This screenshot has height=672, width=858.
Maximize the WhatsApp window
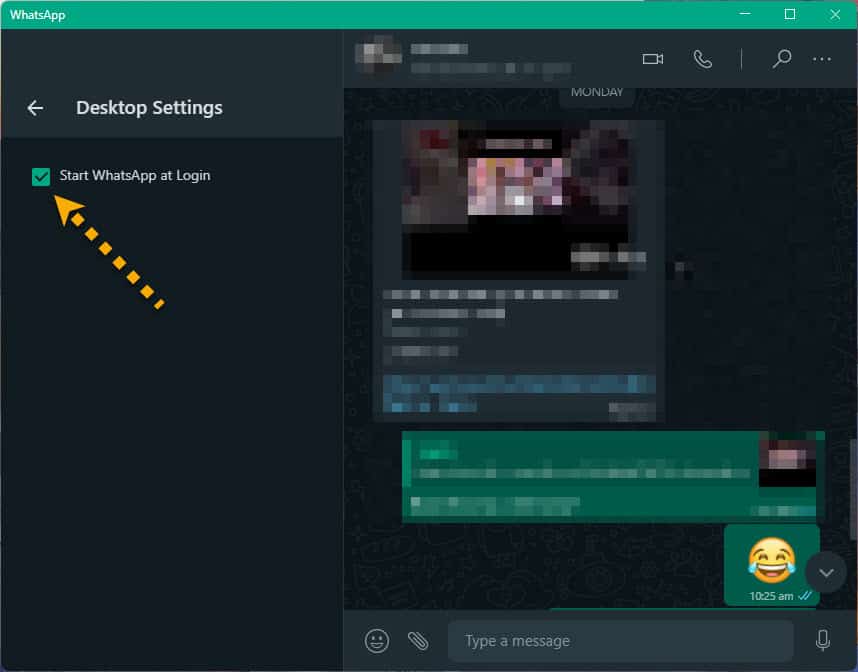click(x=790, y=14)
